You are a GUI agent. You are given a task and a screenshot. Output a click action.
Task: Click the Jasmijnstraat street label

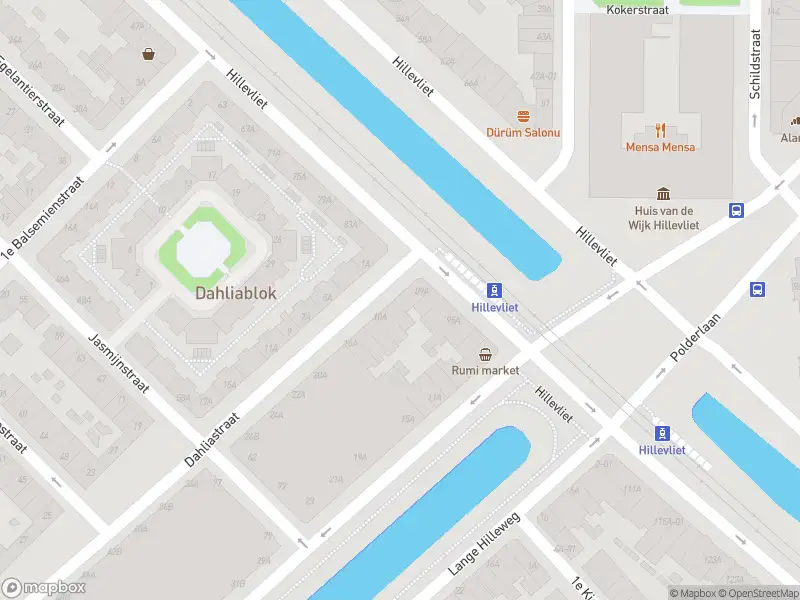pos(119,364)
